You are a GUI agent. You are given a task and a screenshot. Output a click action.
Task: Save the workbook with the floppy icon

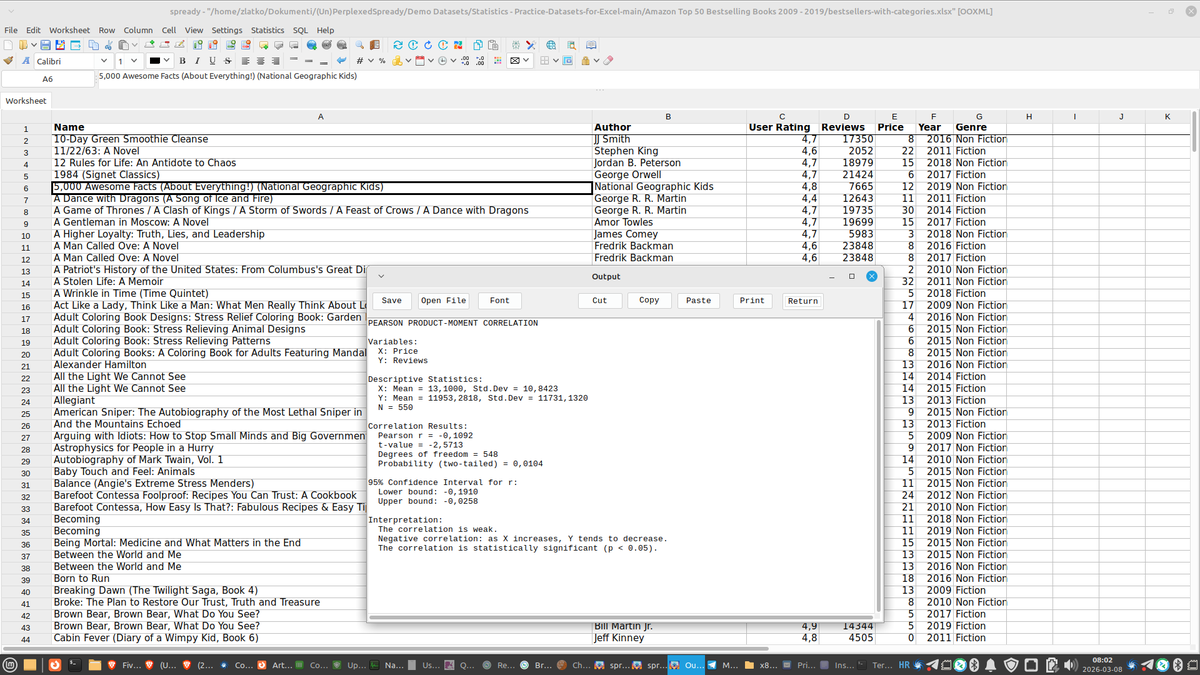click(x=45, y=45)
